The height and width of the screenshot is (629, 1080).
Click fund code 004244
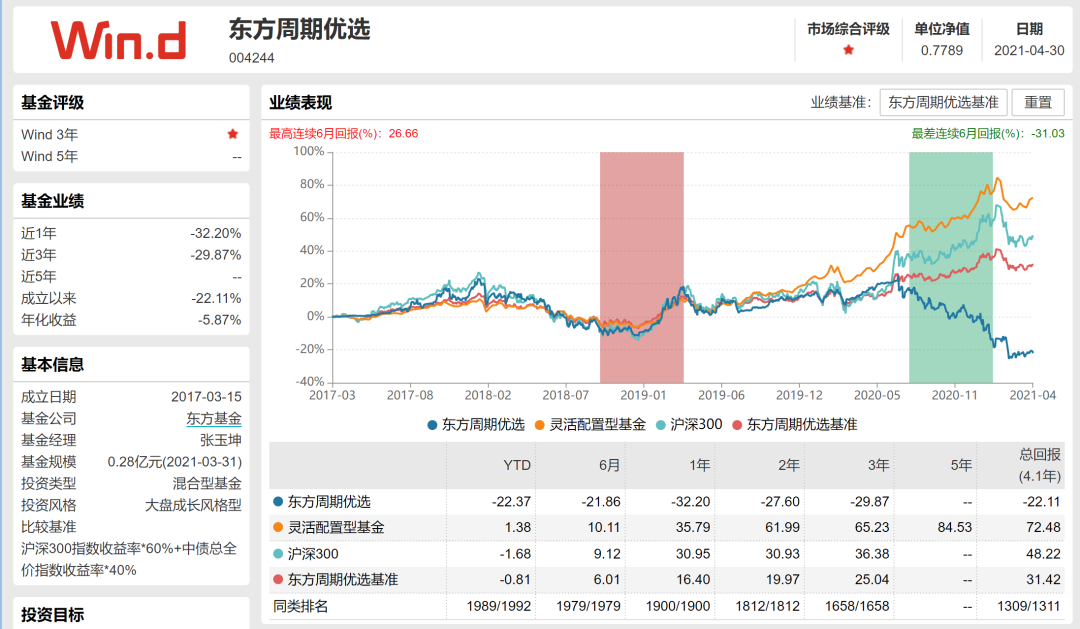(x=251, y=58)
